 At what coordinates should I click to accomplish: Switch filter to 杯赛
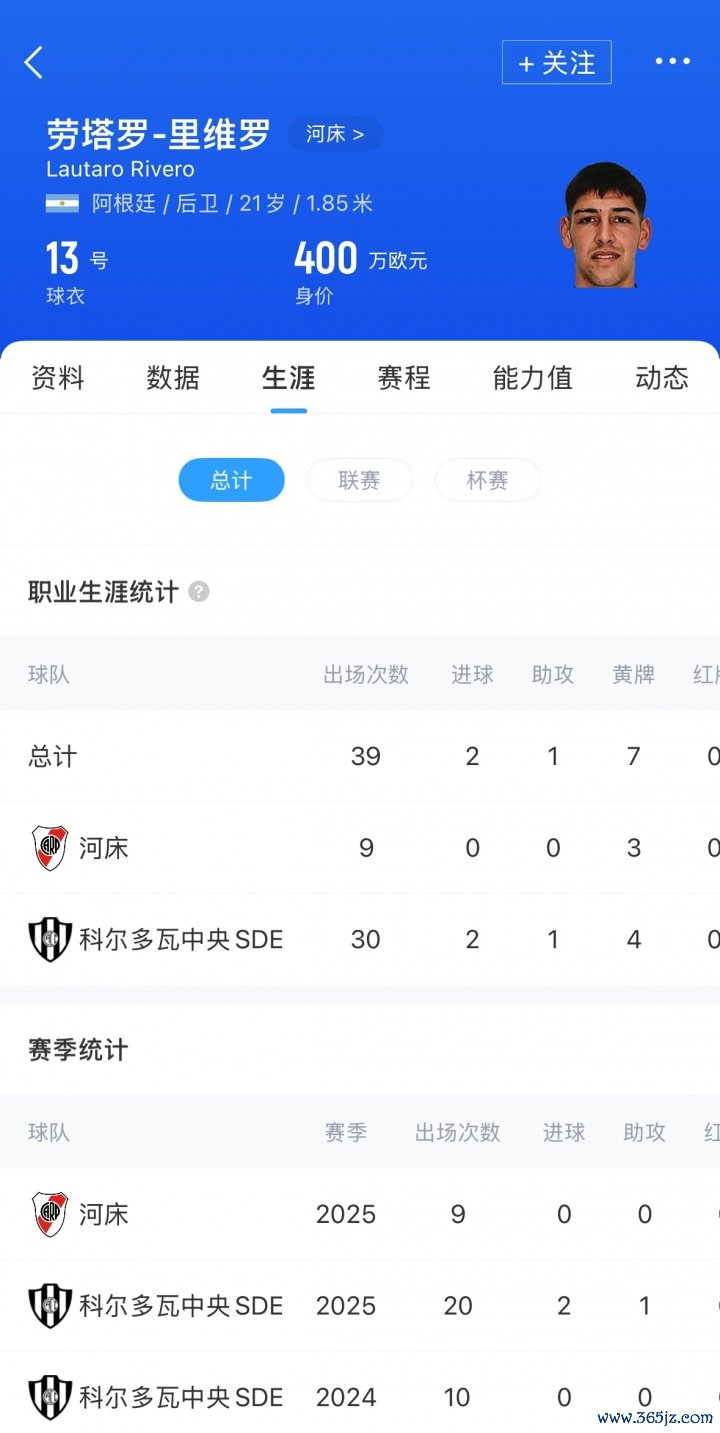pyautogui.click(x=487, y=480)
